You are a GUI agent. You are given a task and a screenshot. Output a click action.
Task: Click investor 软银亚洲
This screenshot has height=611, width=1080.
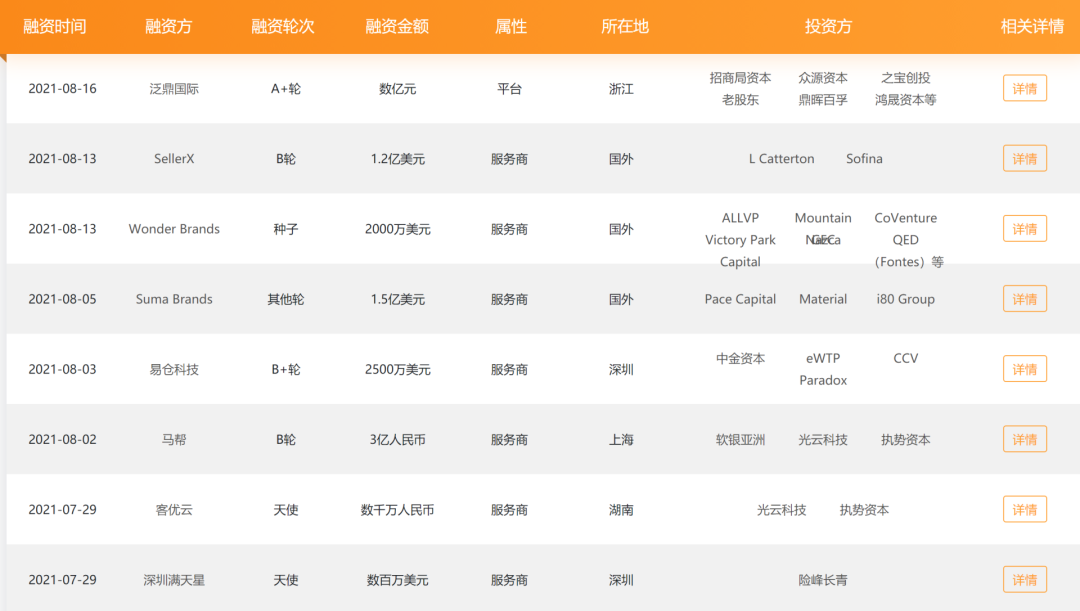[x=740, y=439]
